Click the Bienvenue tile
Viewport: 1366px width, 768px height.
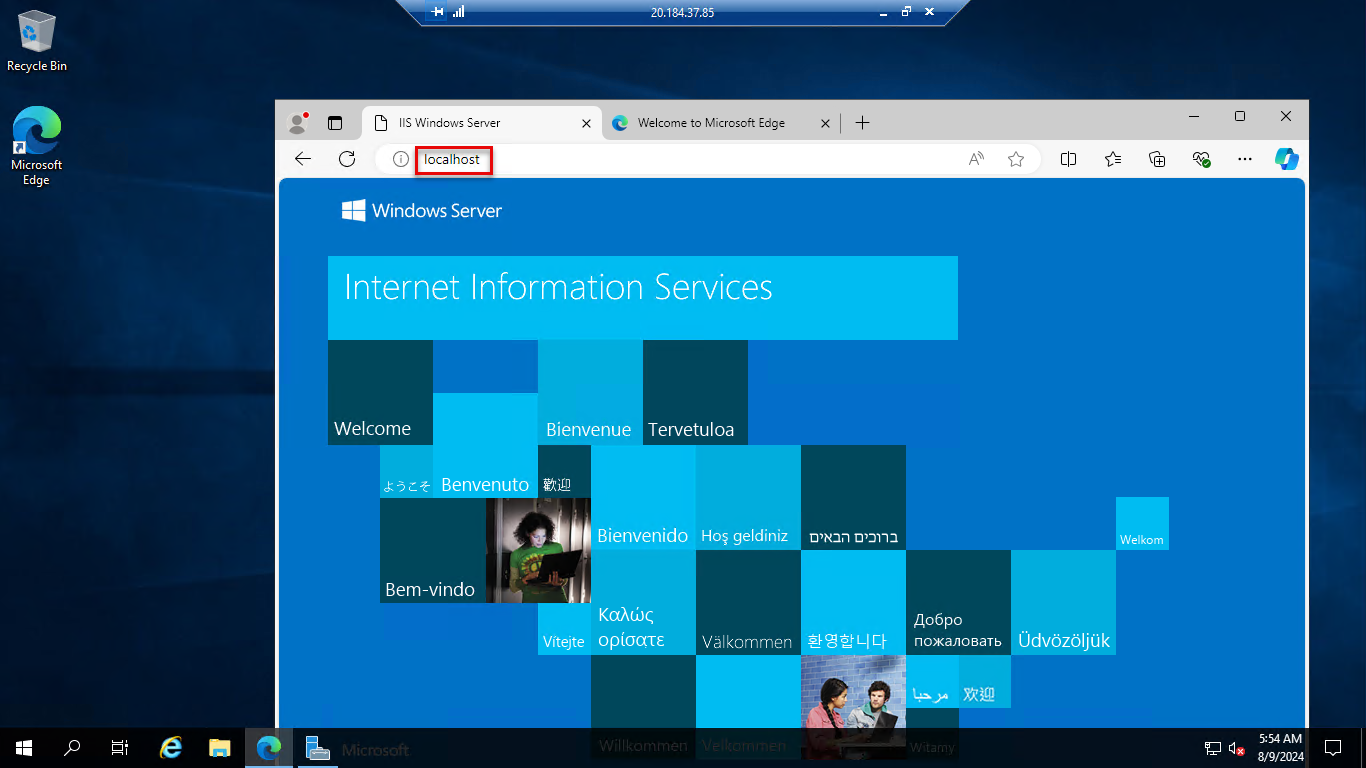coord(590,392)
